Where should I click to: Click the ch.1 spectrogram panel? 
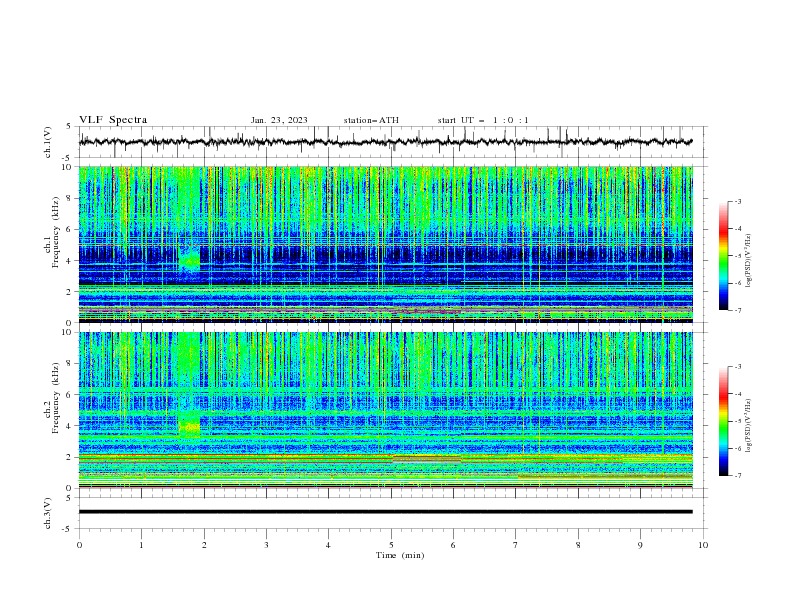pos(385,244)
